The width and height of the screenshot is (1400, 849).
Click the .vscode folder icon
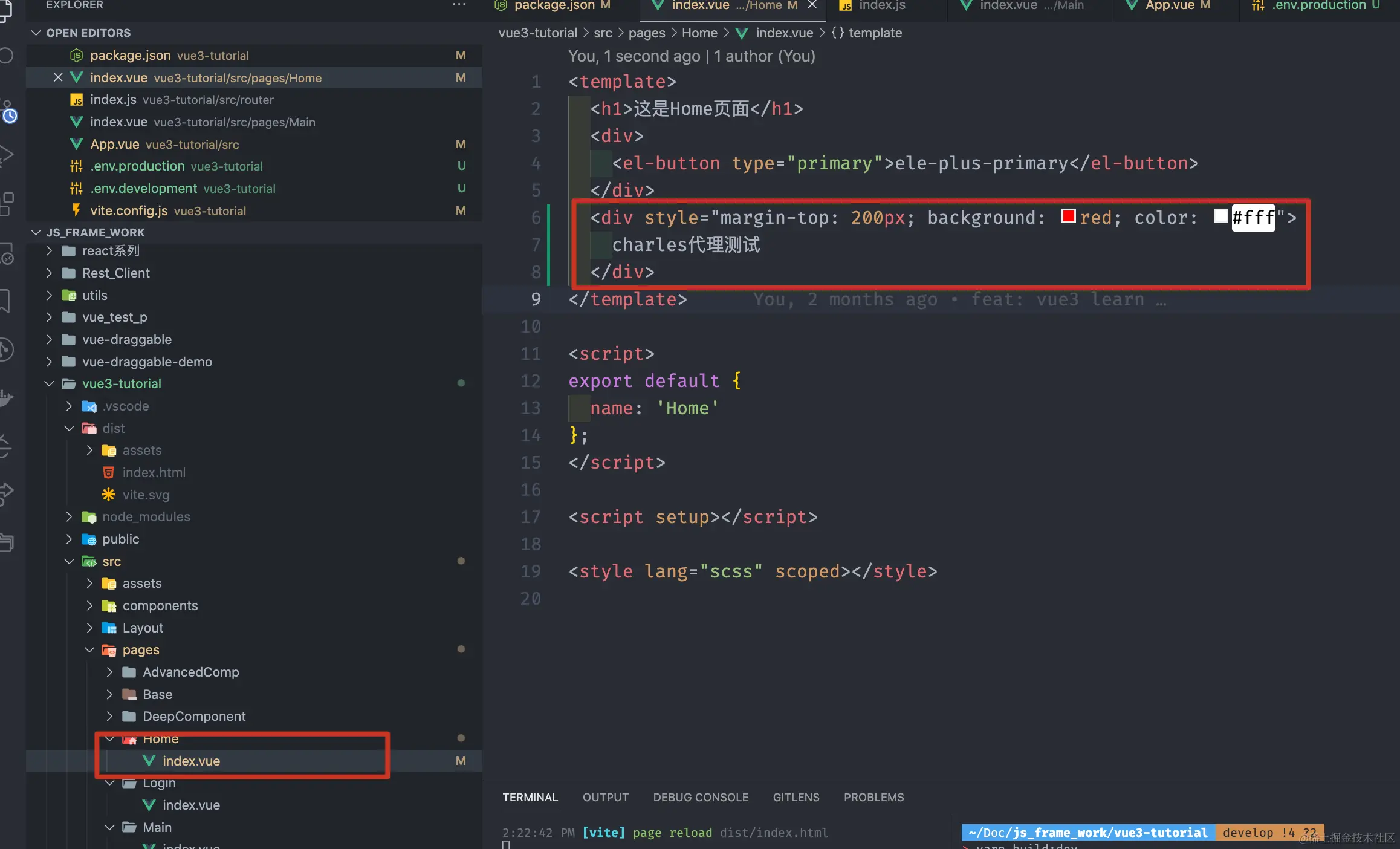(x=89, y=406)
